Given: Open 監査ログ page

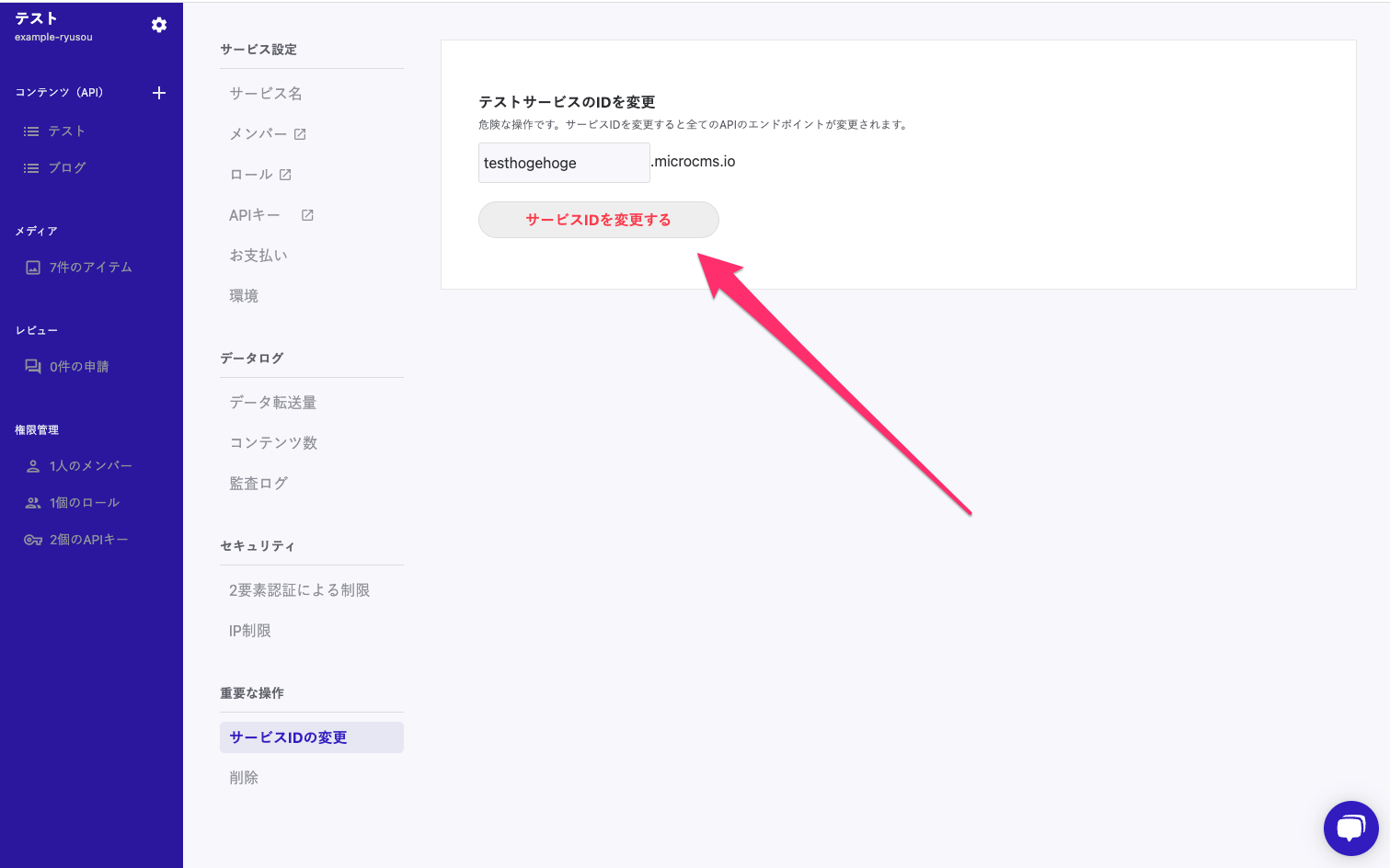Looking at the screenshot, I should pos(258,484).
